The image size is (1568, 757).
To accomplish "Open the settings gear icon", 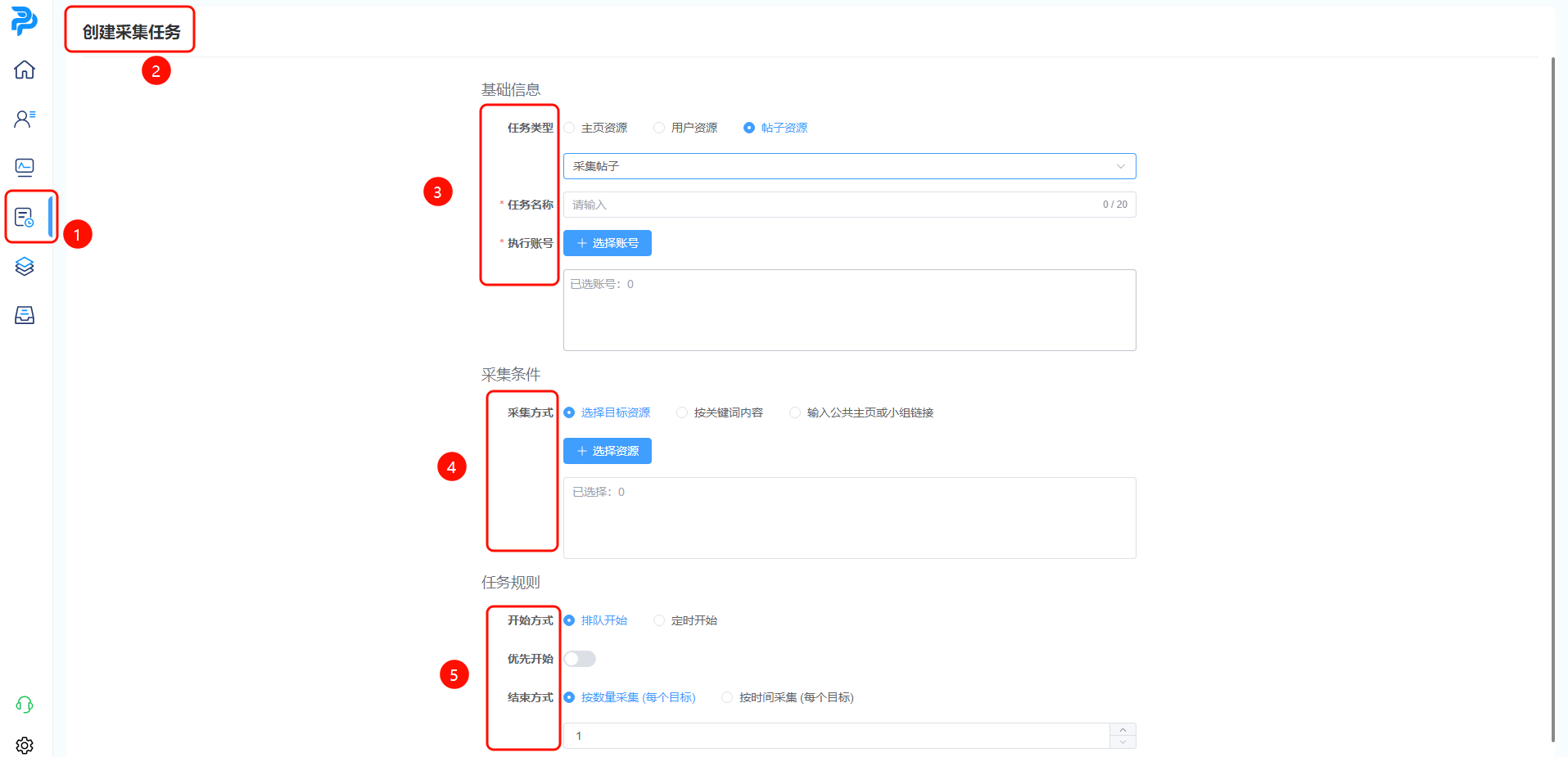I will point(25,745).
